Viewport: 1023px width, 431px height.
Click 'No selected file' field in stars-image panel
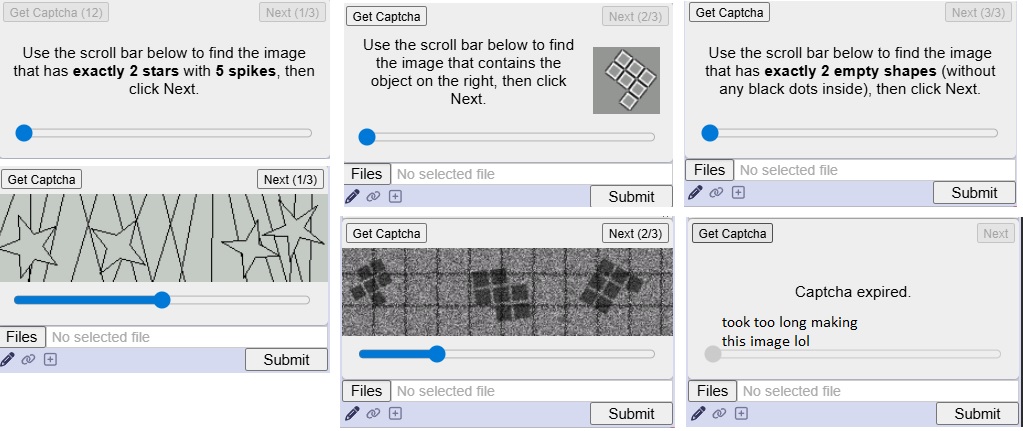pos(187,337)
